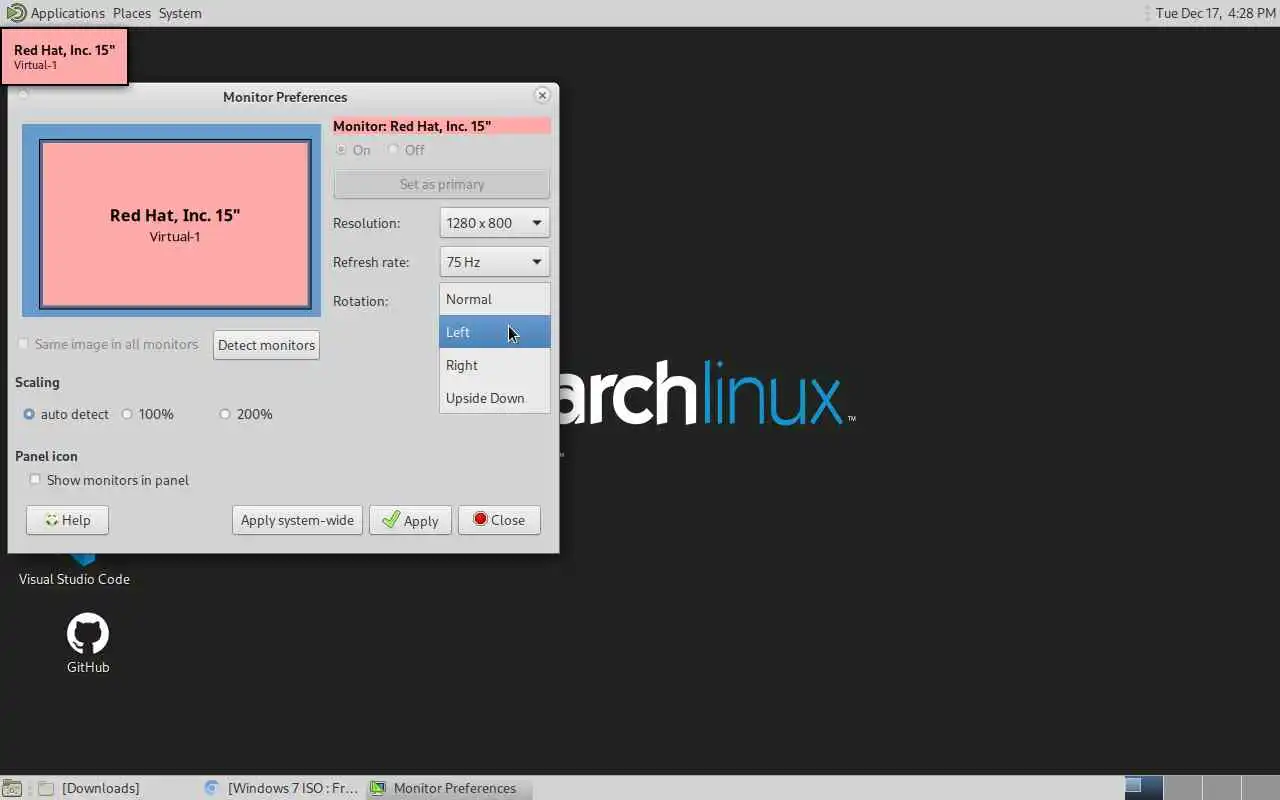Click Detect monitors button

pos(266,345)
